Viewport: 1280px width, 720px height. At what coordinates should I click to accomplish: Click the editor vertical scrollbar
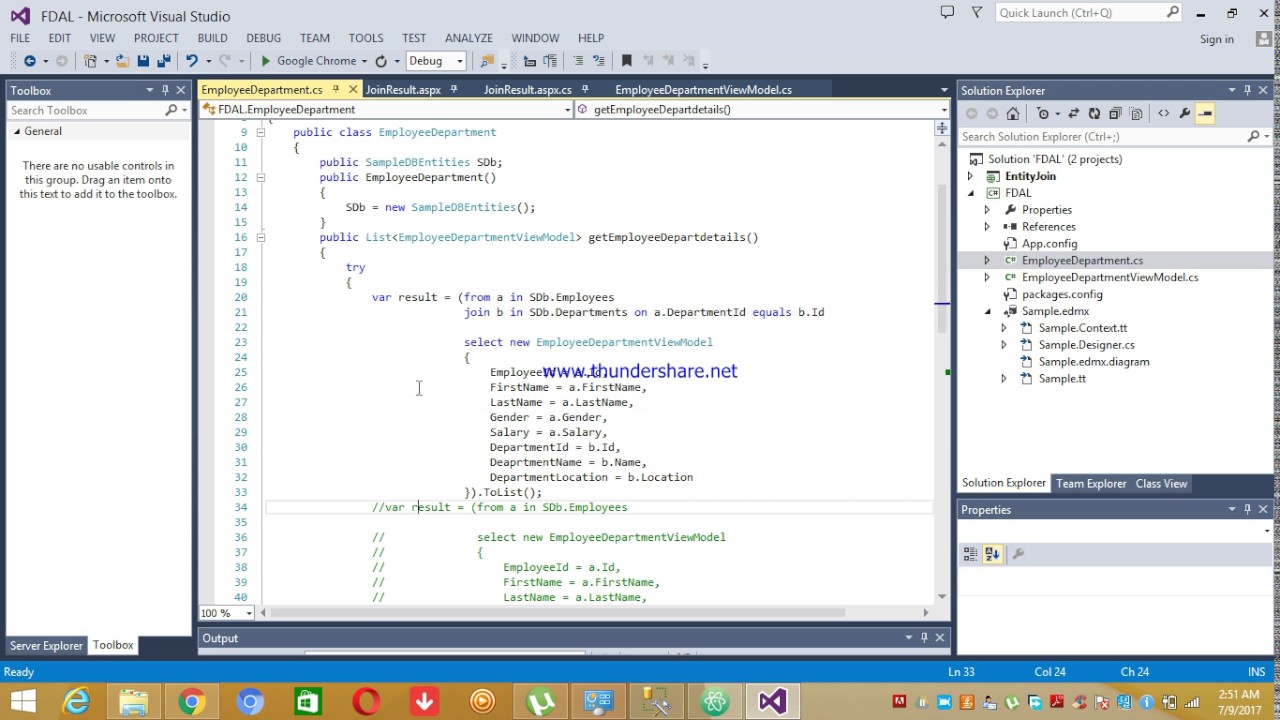click(941, 370)
